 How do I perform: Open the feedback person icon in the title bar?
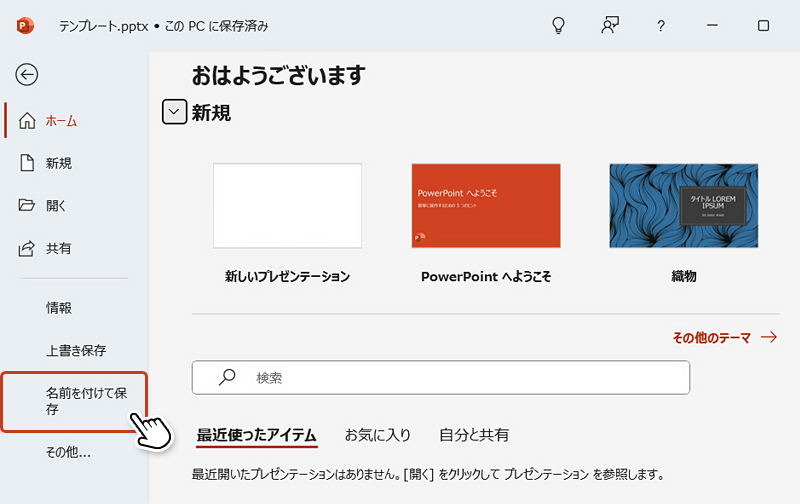(610, 25)
